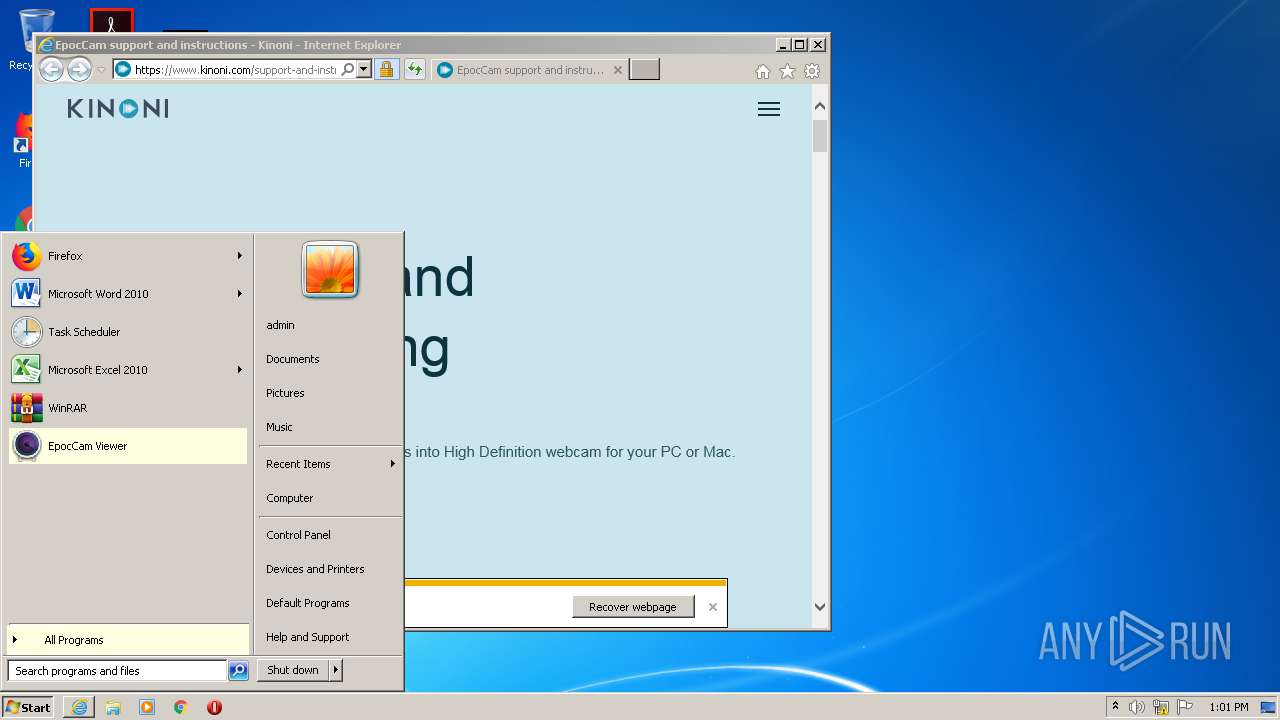Click the Start menu search magnifier icon

(238, 671)
